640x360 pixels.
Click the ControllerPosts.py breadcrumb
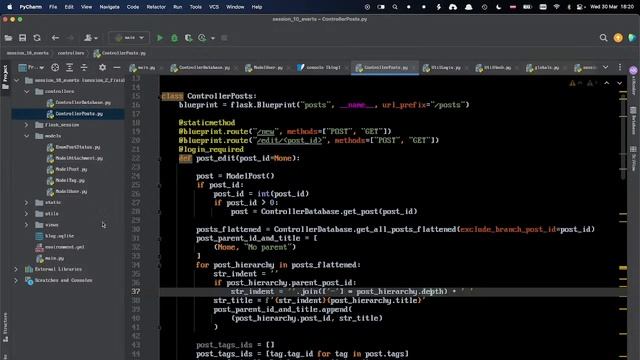coord(120,53)
